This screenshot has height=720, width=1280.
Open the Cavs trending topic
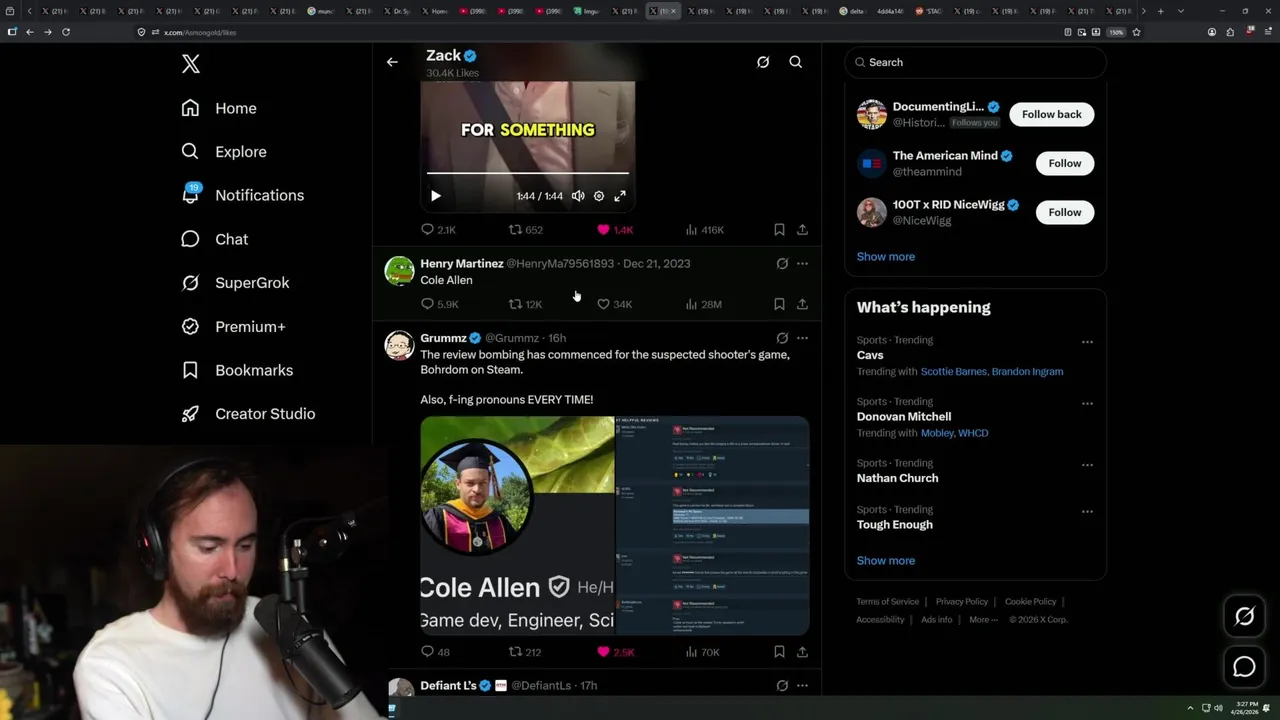870,355
